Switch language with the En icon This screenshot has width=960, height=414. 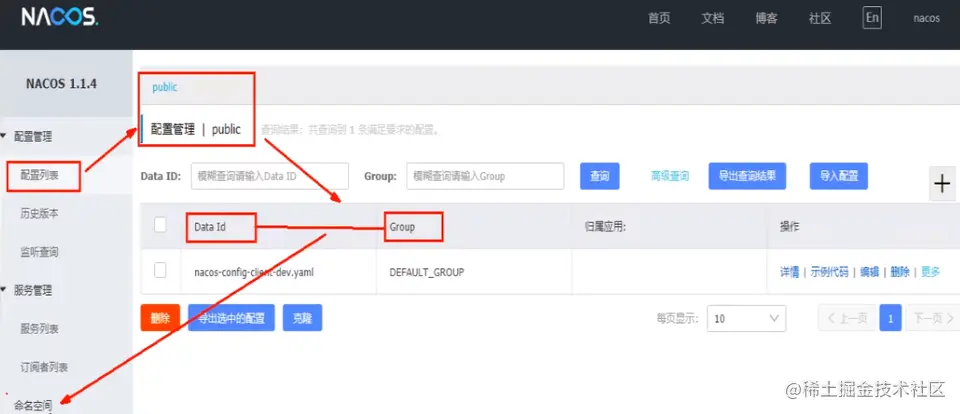point(872,18)
